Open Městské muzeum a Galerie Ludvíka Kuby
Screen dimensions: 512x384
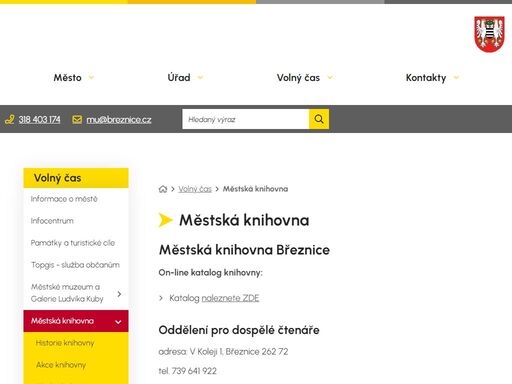[x=67, y=293]
